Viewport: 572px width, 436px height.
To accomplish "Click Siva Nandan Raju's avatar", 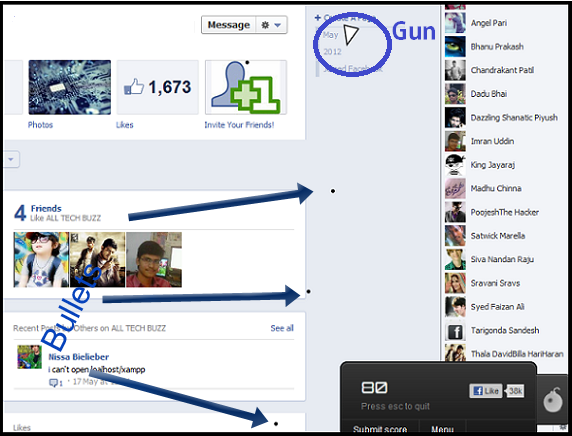I will click(x=455, y=259).
